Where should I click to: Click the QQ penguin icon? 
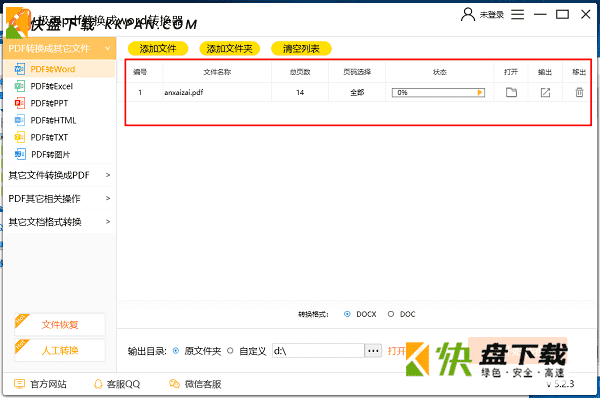[98, 384]
